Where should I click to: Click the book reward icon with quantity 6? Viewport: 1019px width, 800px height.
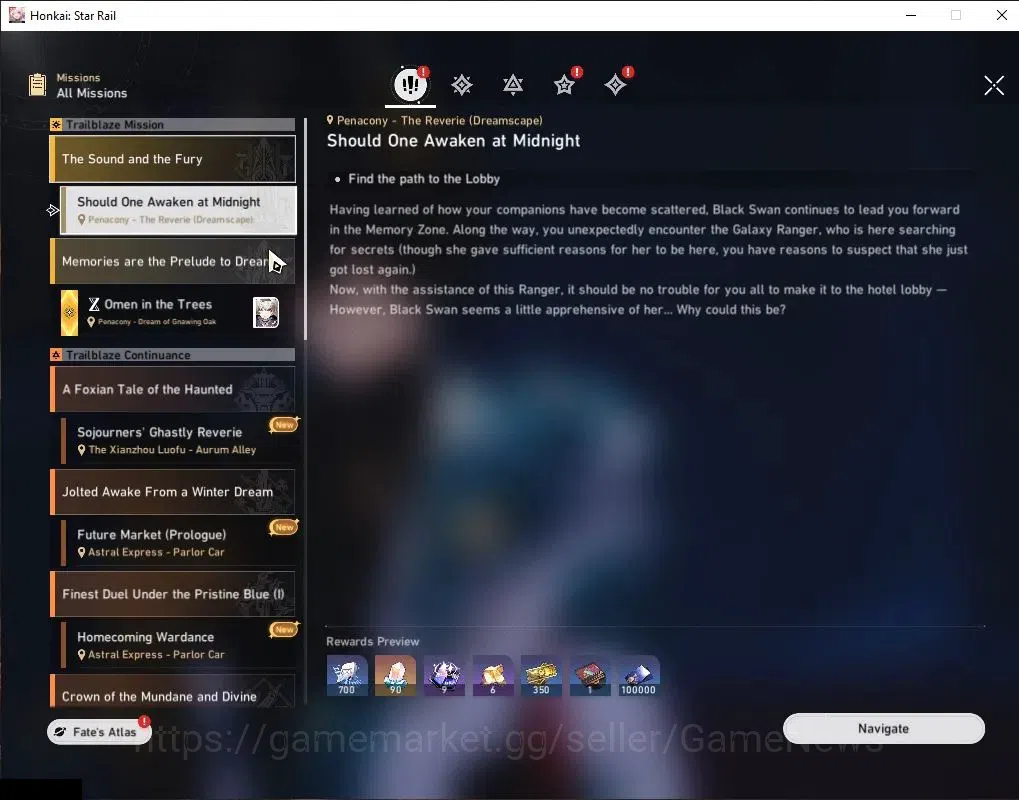pos(493,676)
